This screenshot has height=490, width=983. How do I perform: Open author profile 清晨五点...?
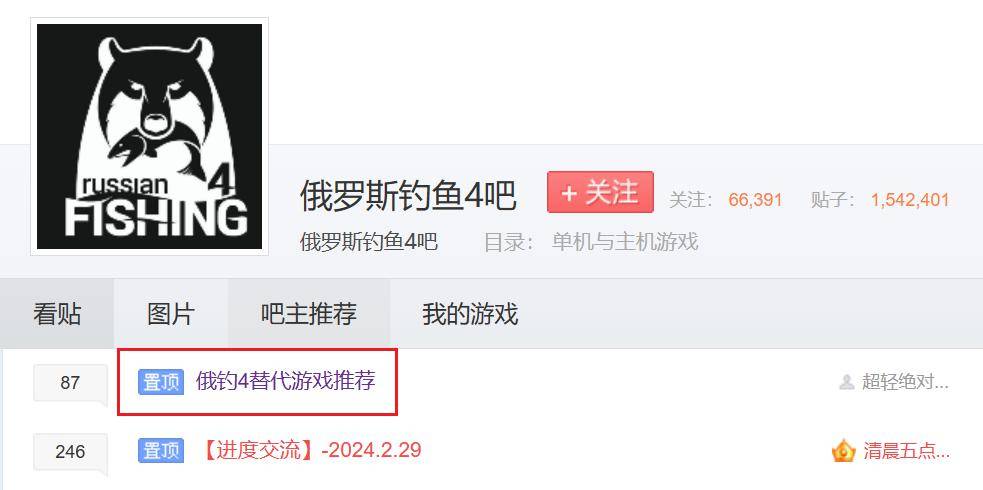[907, 451]
